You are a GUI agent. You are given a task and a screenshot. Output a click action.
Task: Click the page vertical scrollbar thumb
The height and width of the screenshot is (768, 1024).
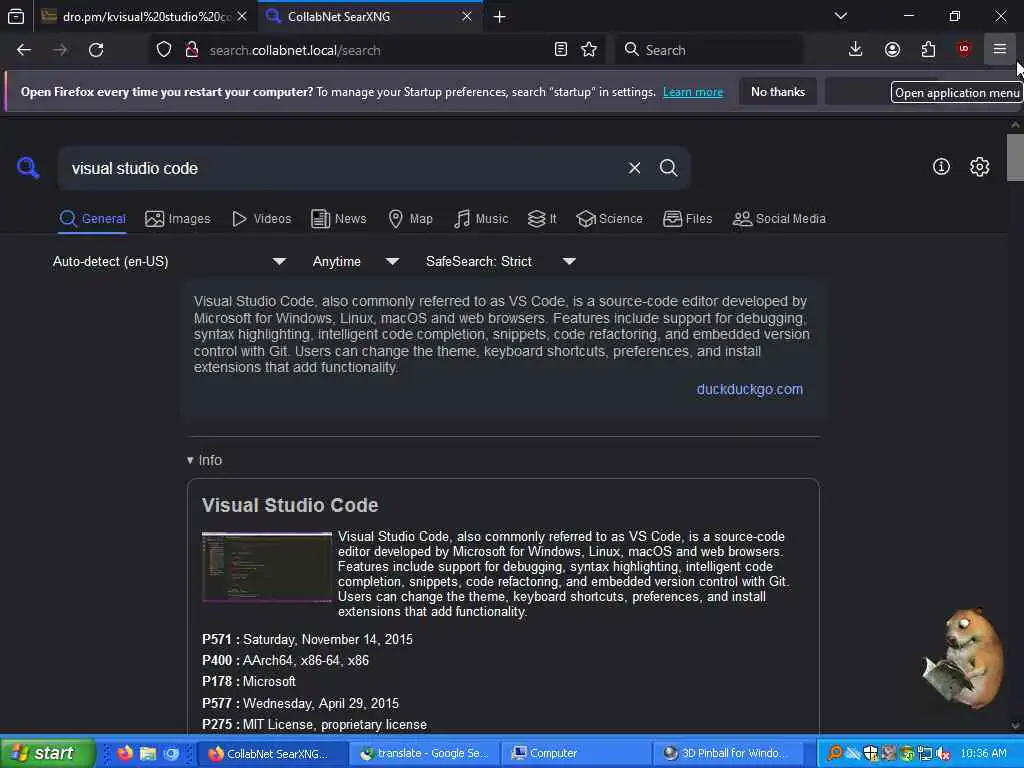point(1015,157)
